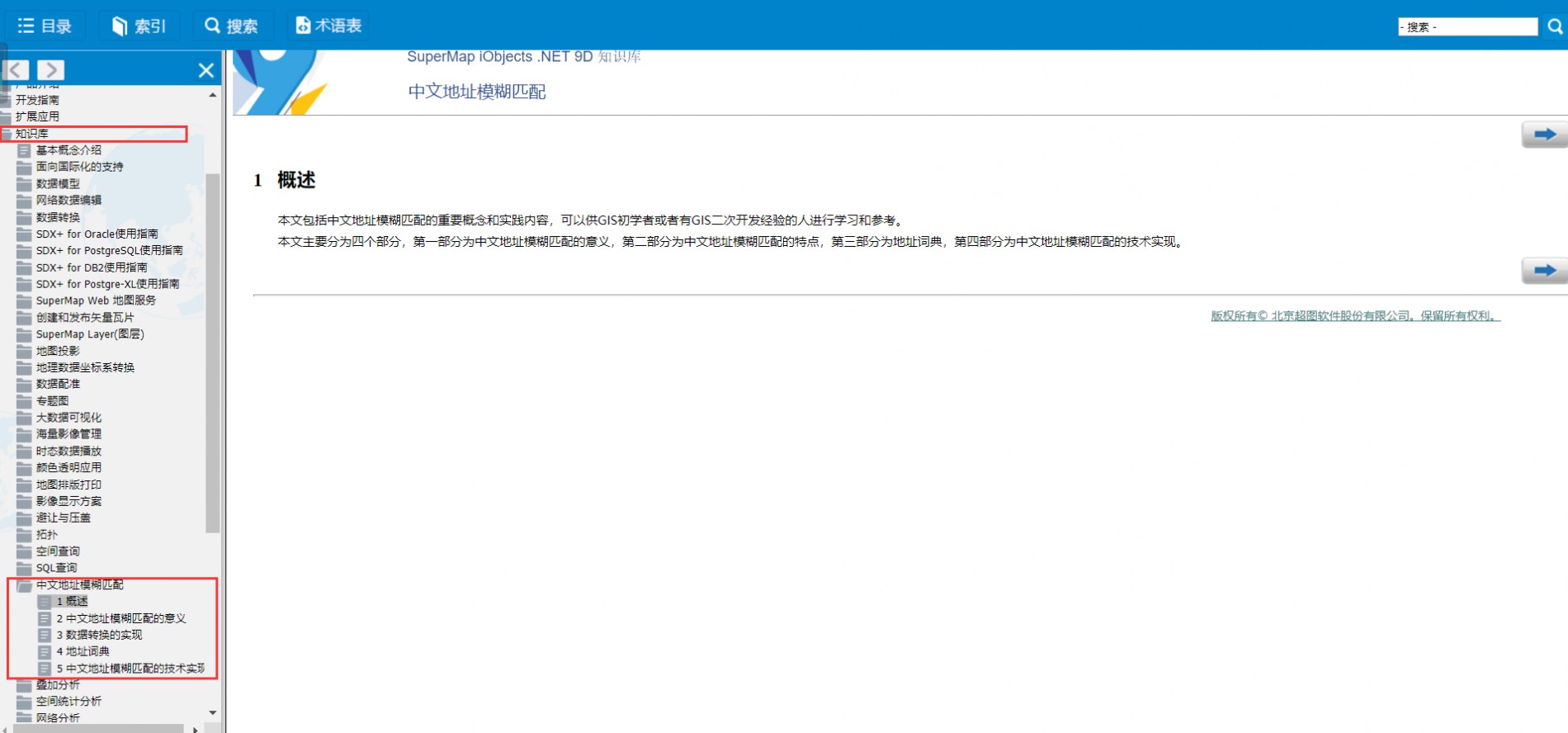Click the 空间统计分析 folder icon
1568x733 pixels.
[24, 702]
